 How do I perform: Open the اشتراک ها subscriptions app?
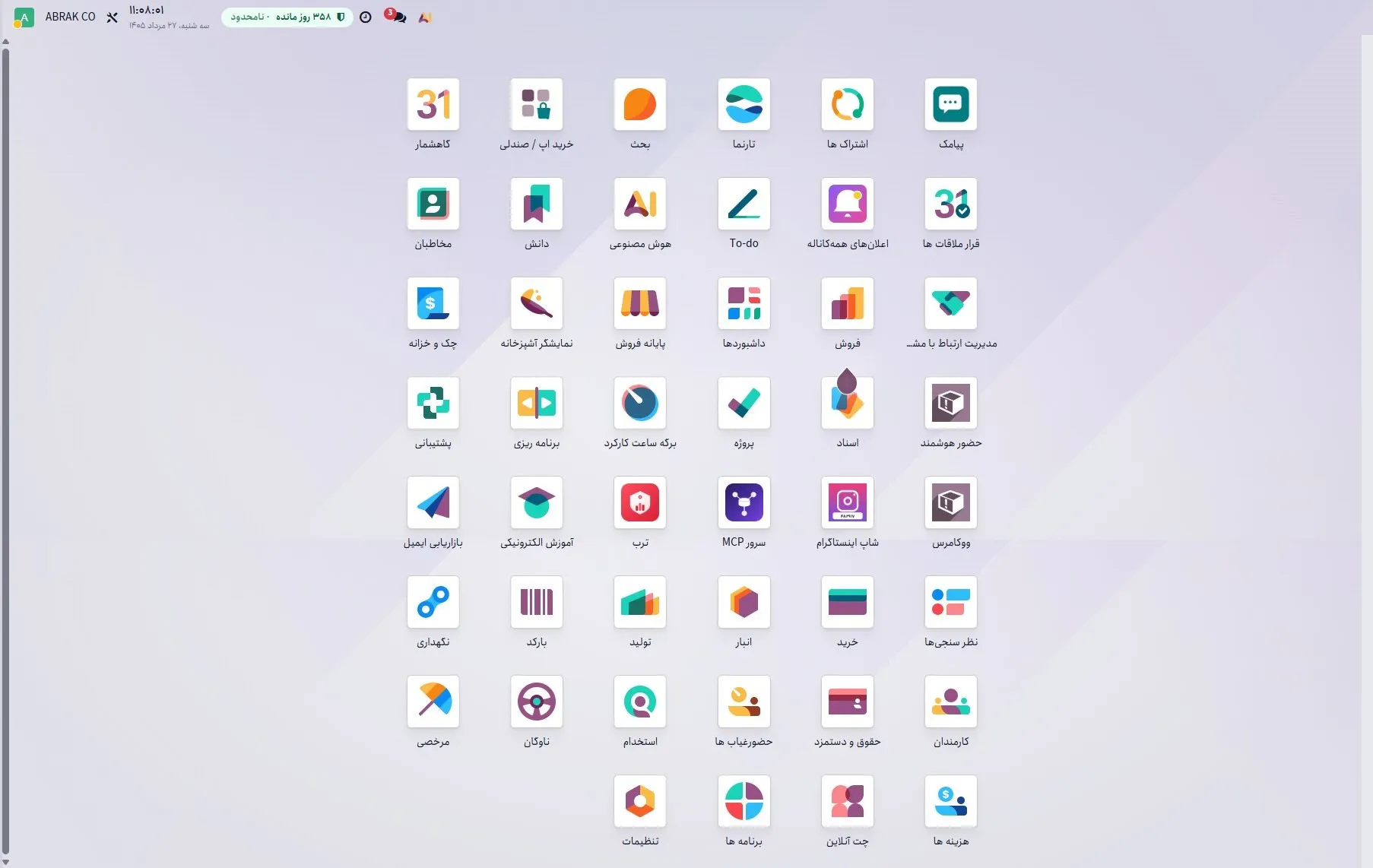pyautogui.click(x=848, y=105)
